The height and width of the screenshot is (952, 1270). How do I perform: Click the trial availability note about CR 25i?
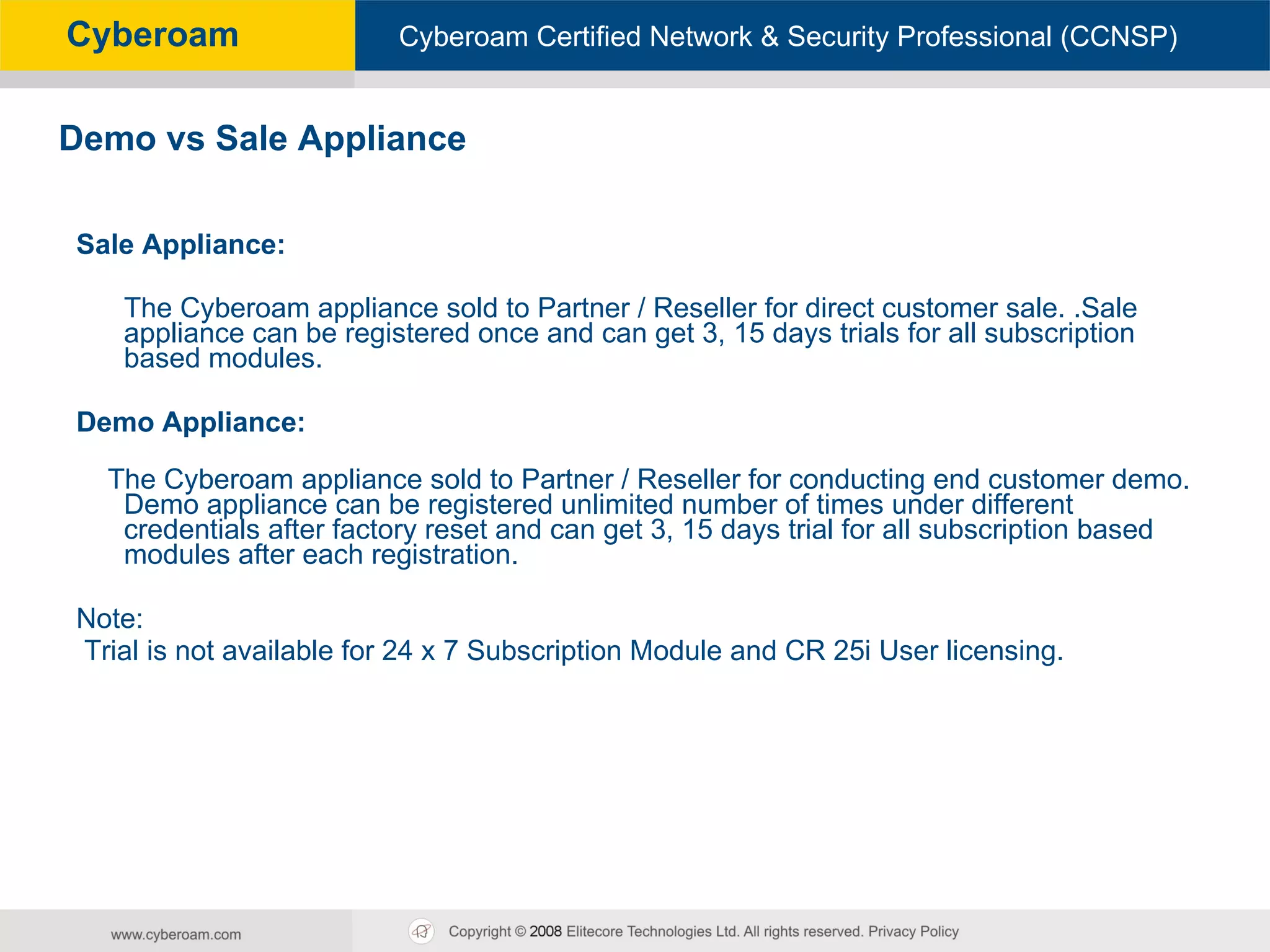coord(574,651)
